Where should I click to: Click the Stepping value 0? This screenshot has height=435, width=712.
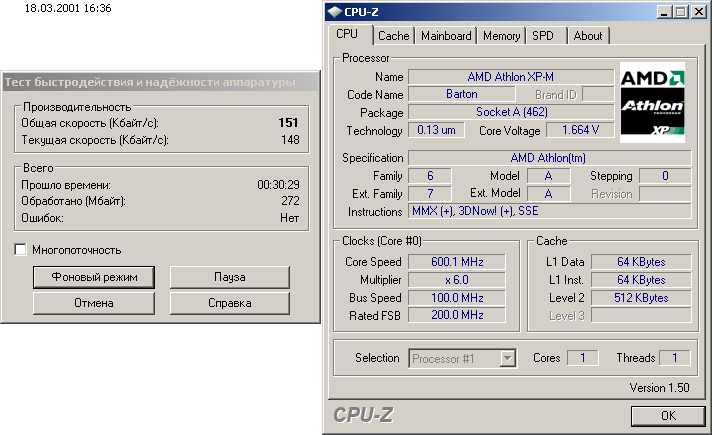click(x=665, y=176)
